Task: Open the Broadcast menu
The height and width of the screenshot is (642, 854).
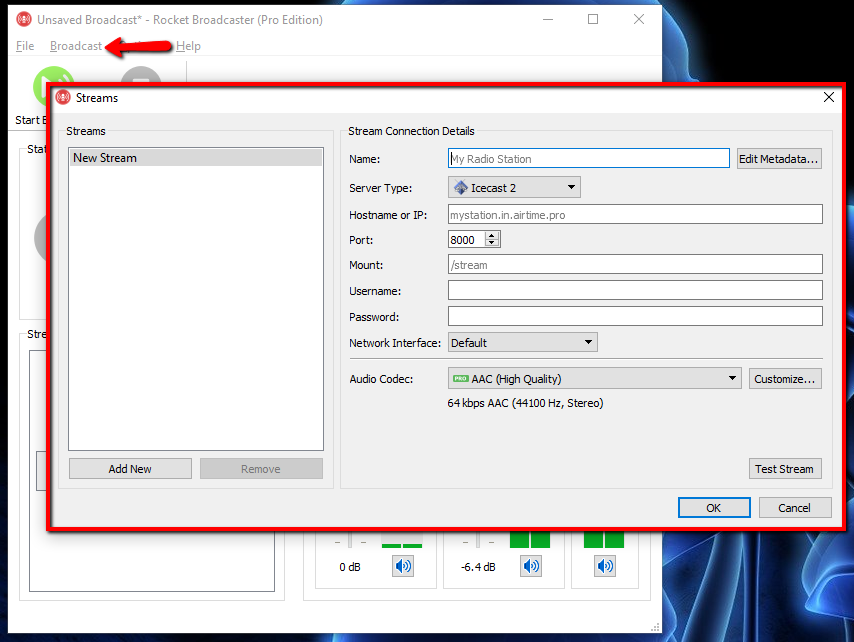Action: (76, 46)
